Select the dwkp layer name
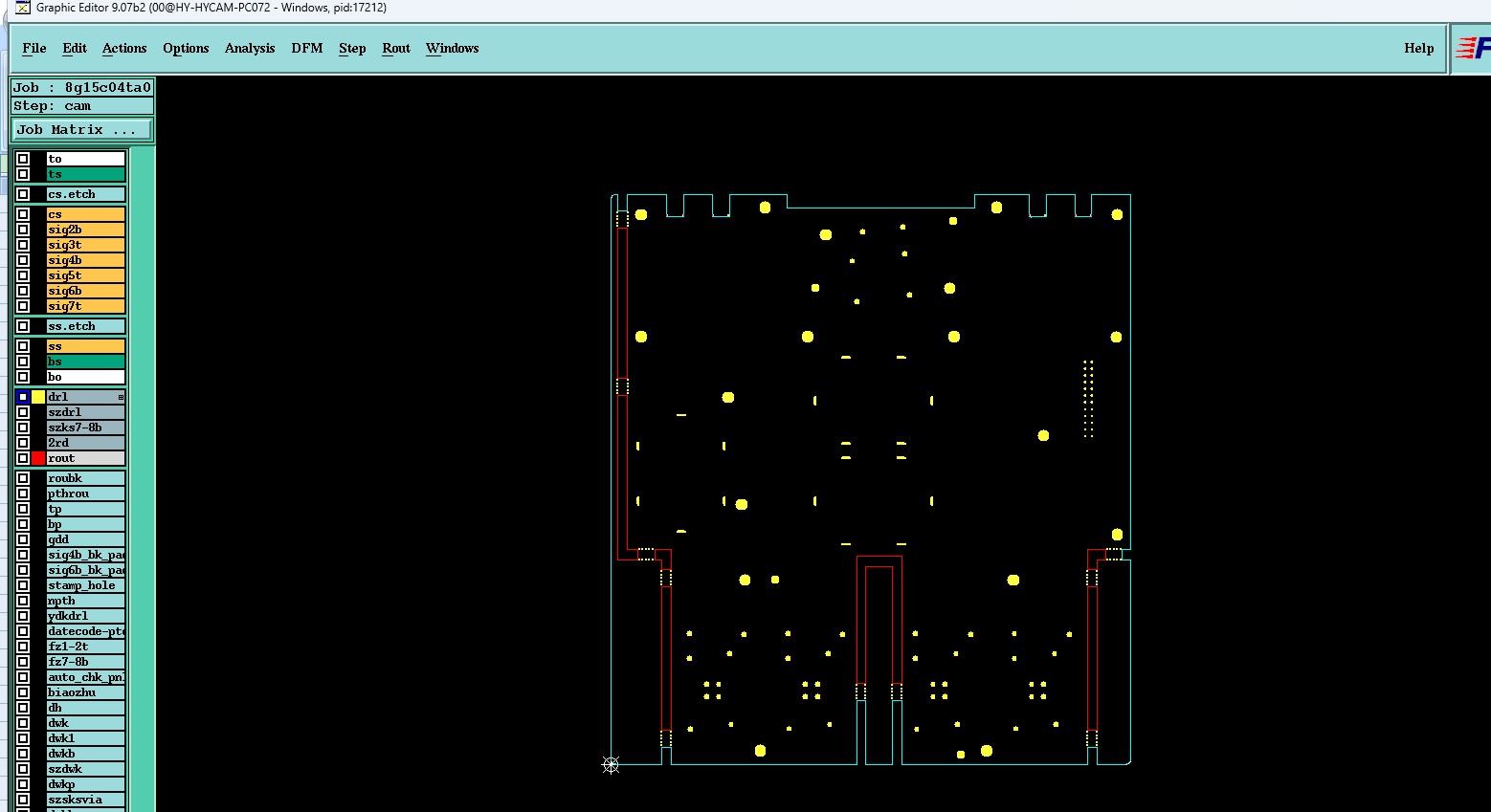The width and height of the screenshot is (1491, 812). click(86, 784)
